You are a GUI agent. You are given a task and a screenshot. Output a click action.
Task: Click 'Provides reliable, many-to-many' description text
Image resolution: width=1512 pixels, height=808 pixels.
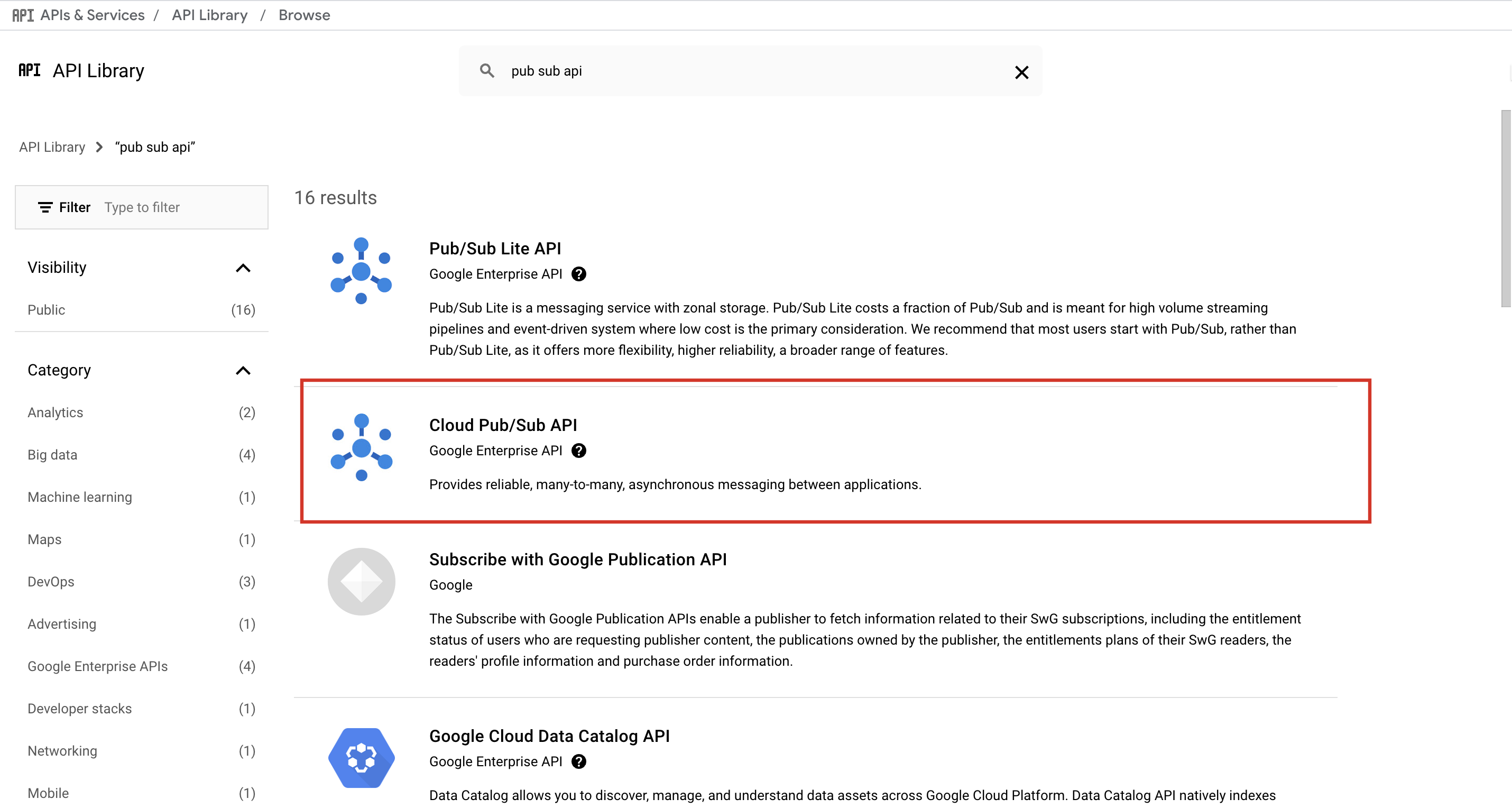675,484
